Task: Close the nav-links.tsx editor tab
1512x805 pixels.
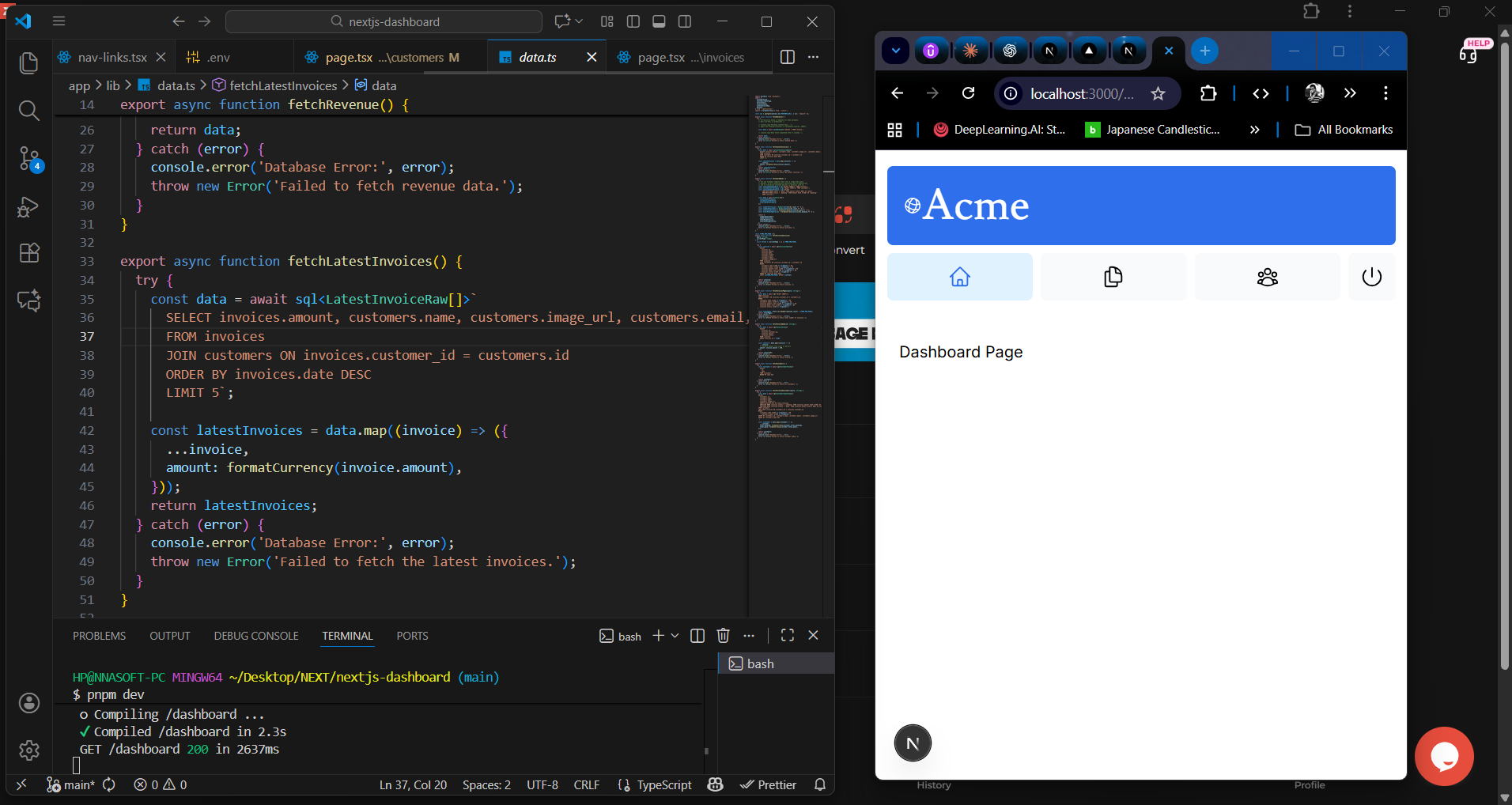Action: [161, 57]
